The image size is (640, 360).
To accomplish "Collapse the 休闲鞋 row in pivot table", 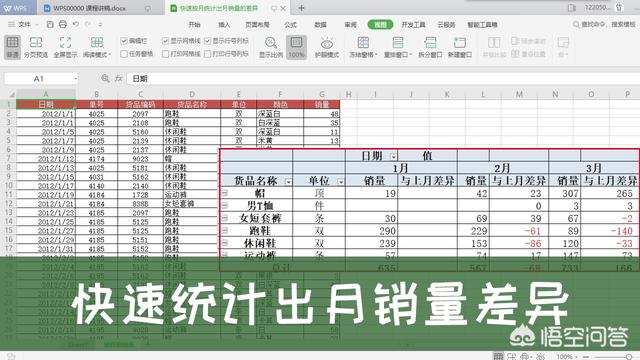I will (x=224, y=243).
